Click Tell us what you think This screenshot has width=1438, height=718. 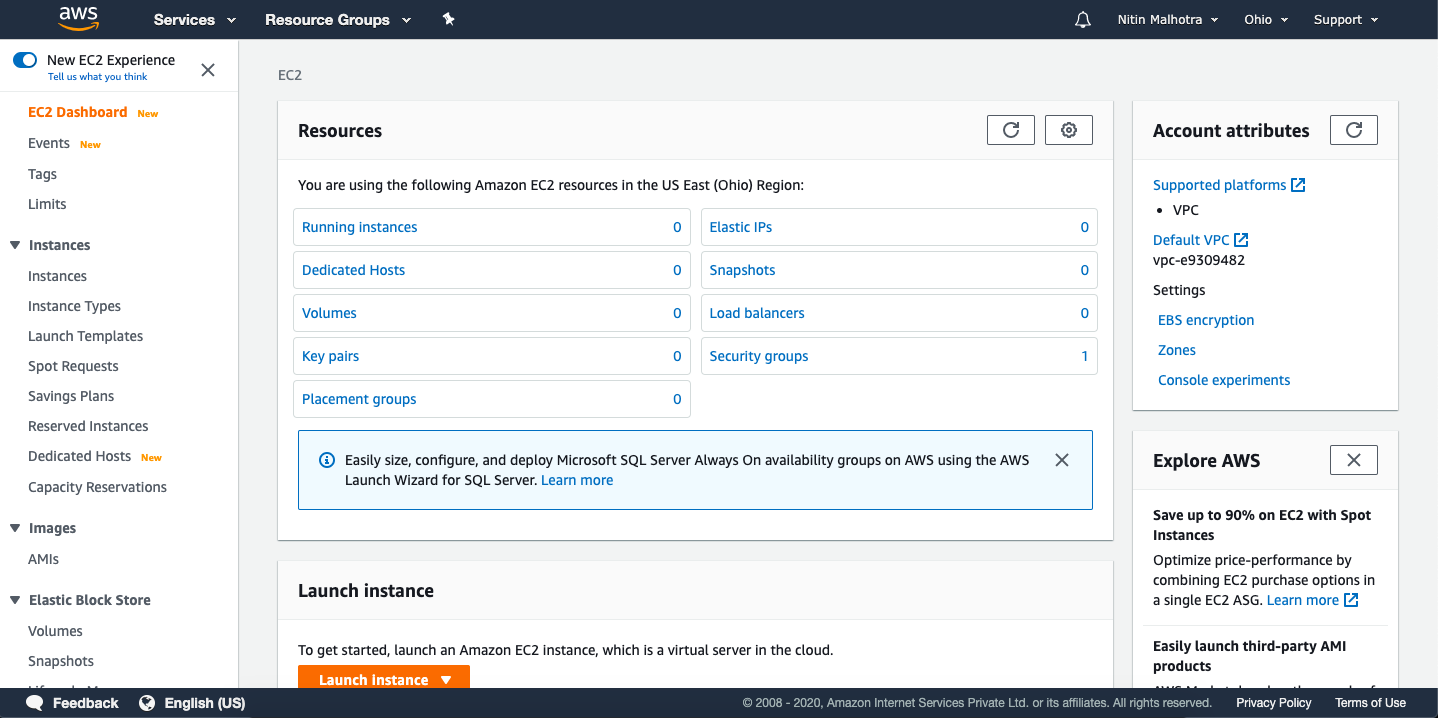97,77
